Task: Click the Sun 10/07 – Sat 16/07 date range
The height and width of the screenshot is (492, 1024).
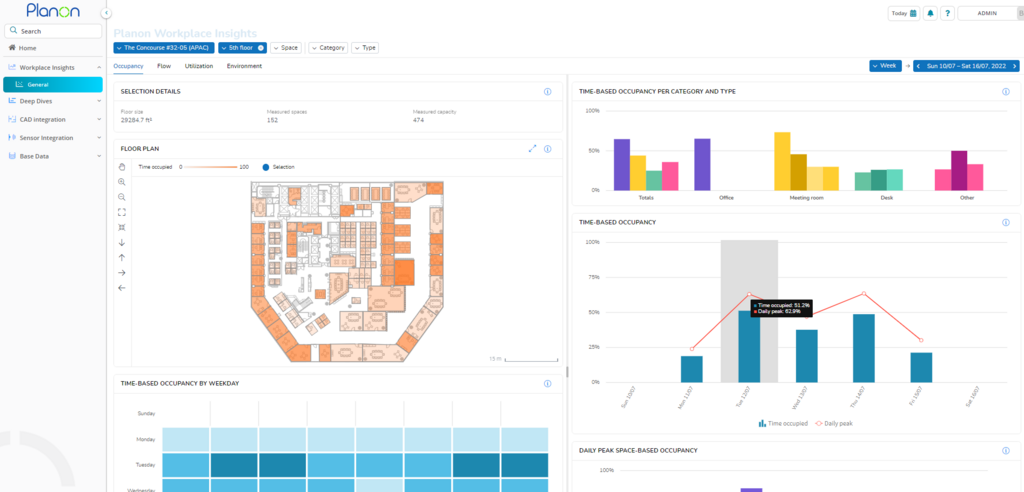Action: [x=966, y=66]
